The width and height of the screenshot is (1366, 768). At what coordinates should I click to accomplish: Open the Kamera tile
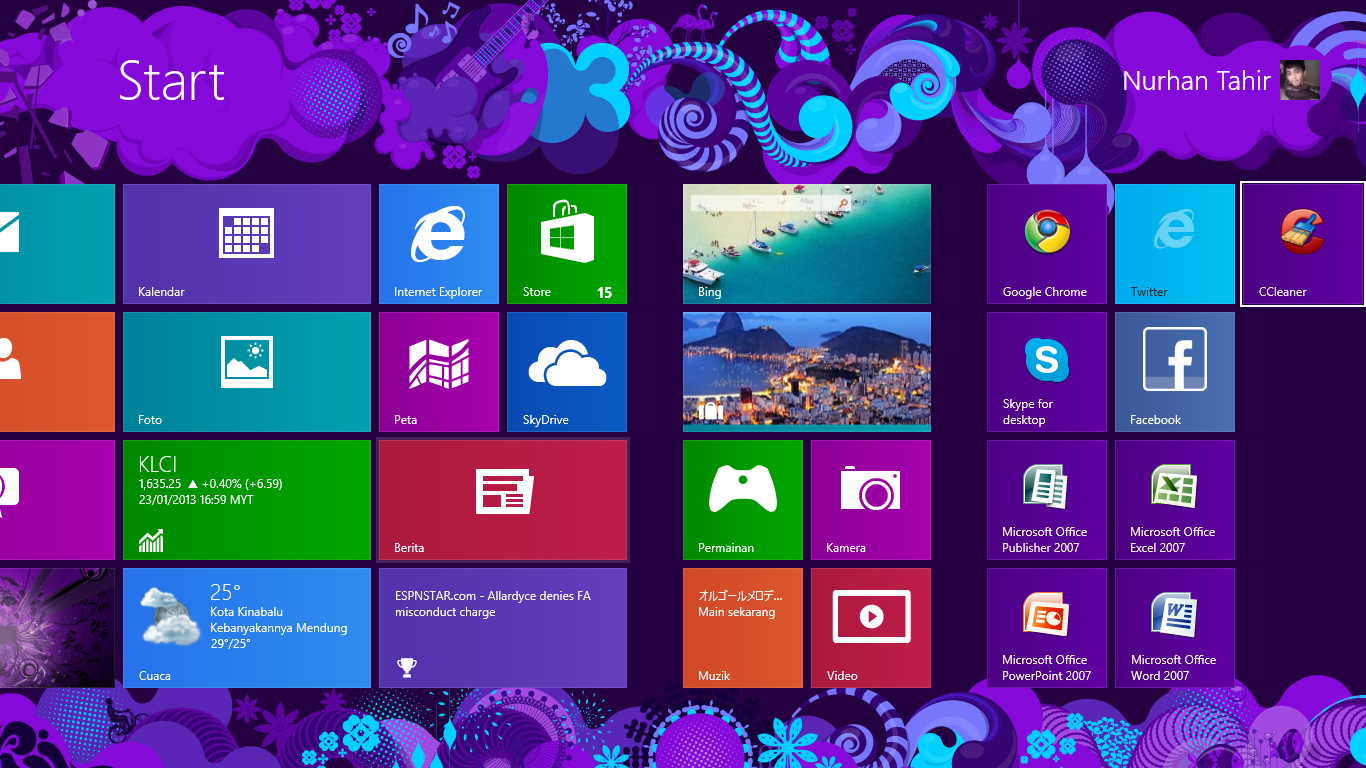[x=871, y=500]
